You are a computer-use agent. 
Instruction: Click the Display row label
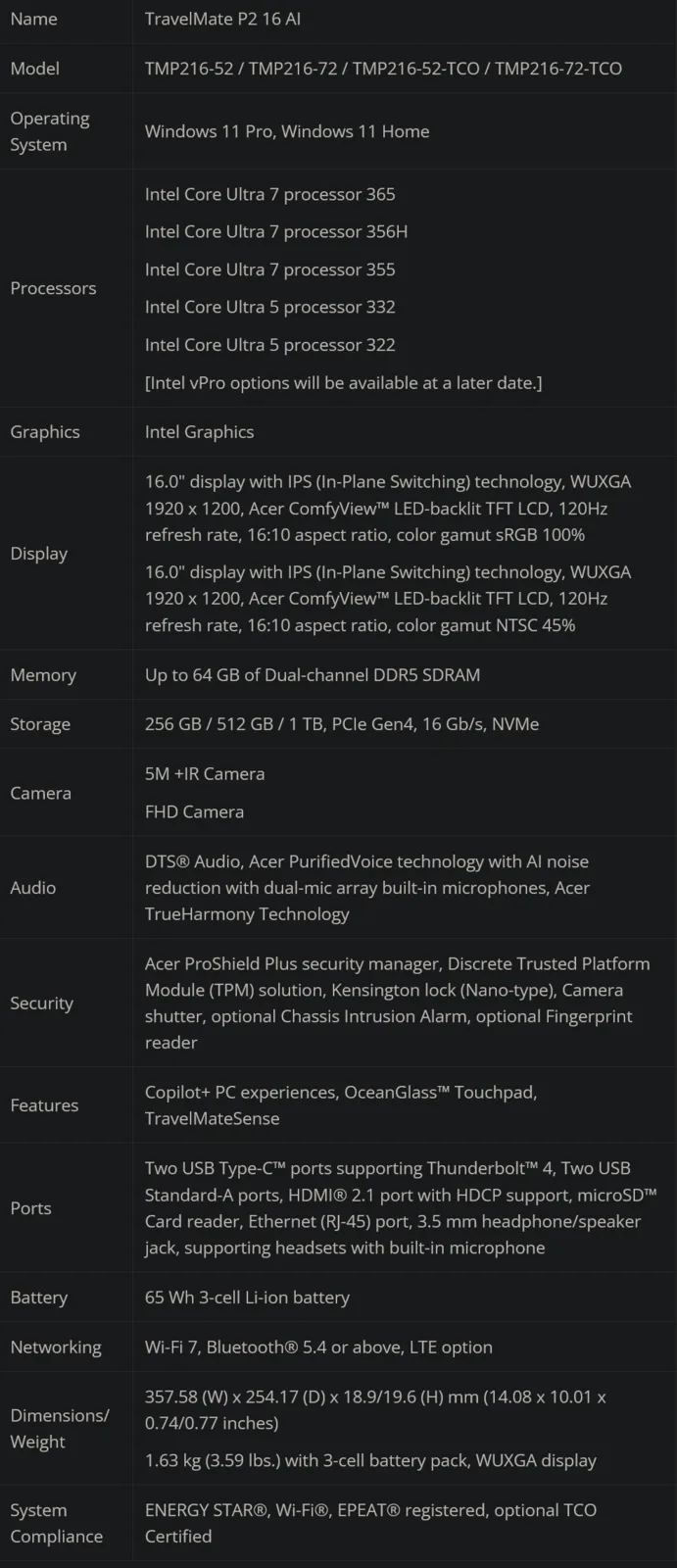coord(39,554)
